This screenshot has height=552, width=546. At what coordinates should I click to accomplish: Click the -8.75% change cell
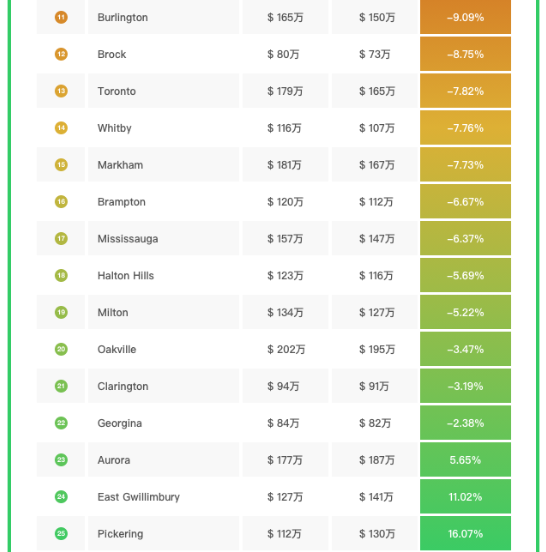tap(465, 54)
